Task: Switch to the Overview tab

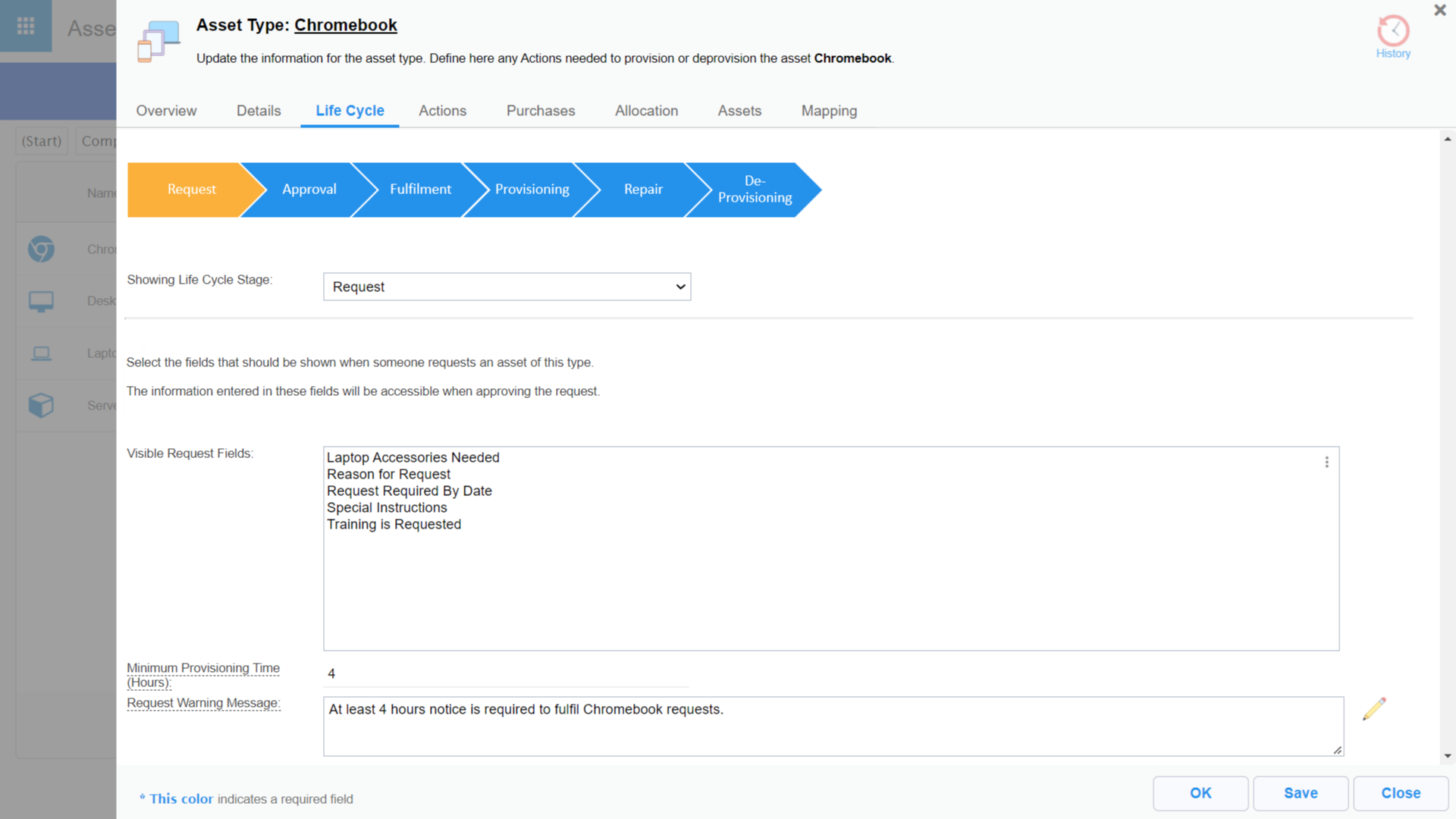Action: point(165,111)
